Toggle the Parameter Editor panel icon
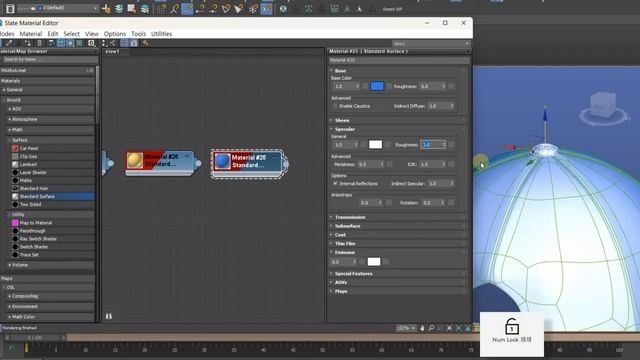This screenshot has height=360, width=640. tap(134, 43)
